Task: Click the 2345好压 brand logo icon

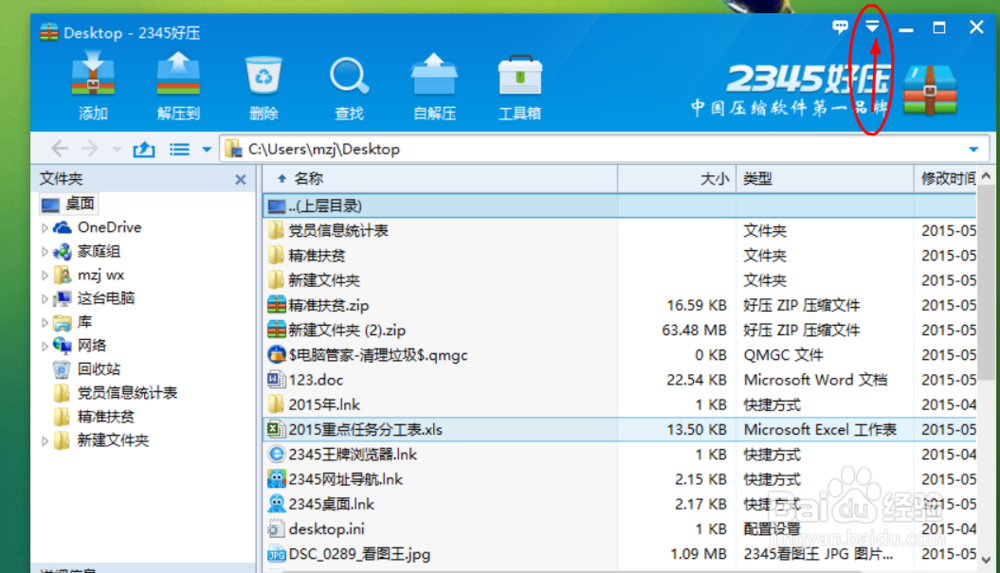Action: pyautogui.click(x=930, y=89)
